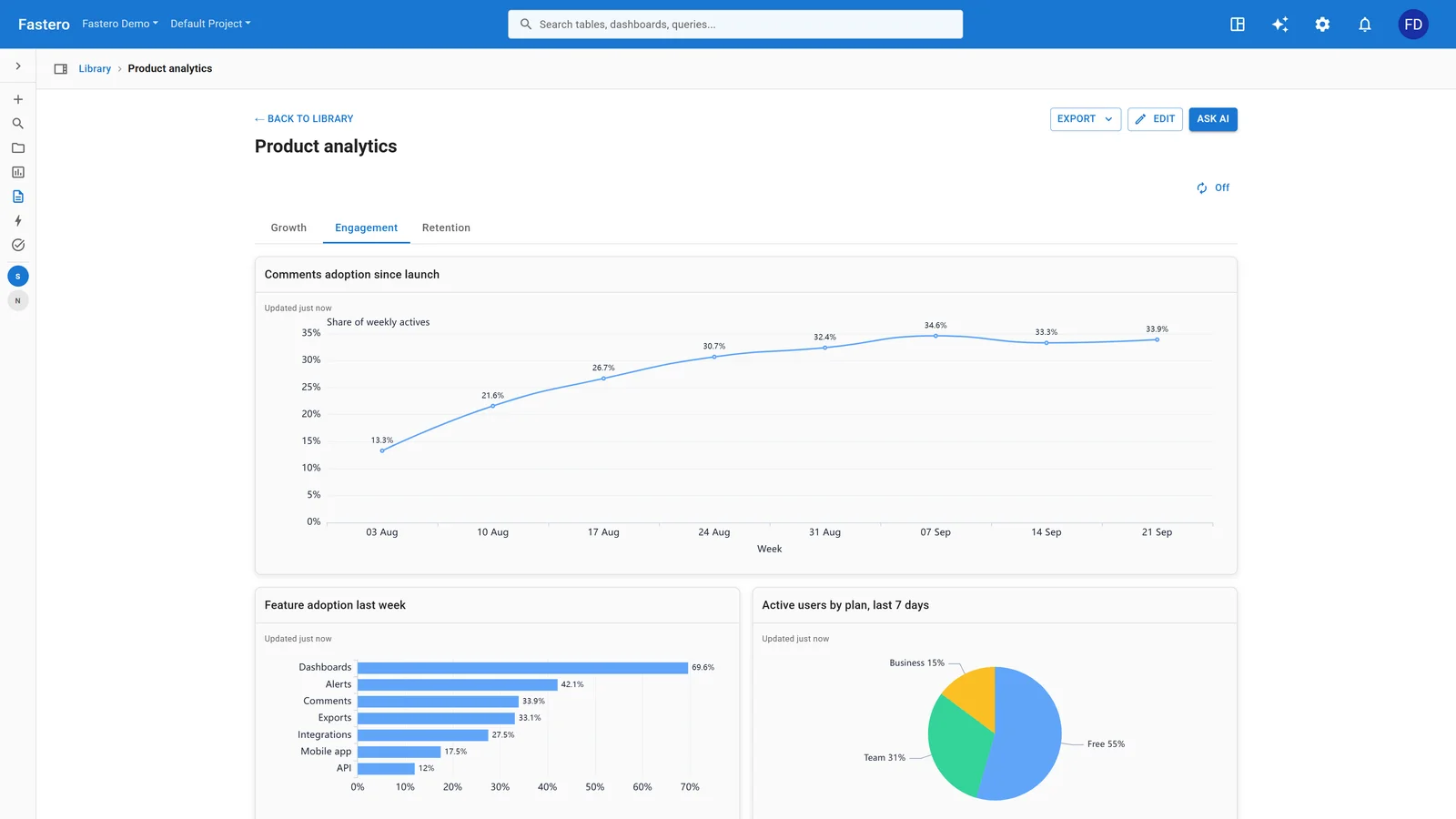The height and width of the screenshot is (819, 1456).
Task: Open the Fastero Demo dropdown
Action: pyautogui.click(x=120, y=24)
